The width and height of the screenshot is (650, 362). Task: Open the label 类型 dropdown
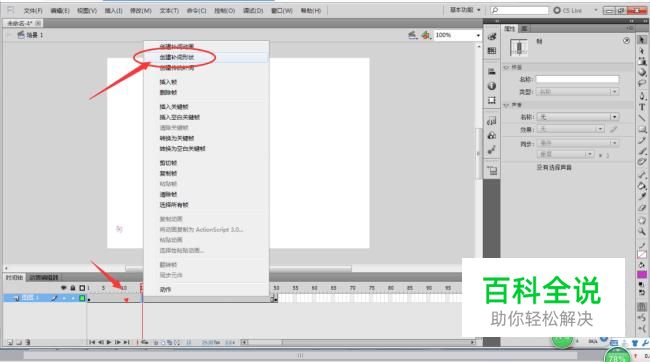pos(577,91)
